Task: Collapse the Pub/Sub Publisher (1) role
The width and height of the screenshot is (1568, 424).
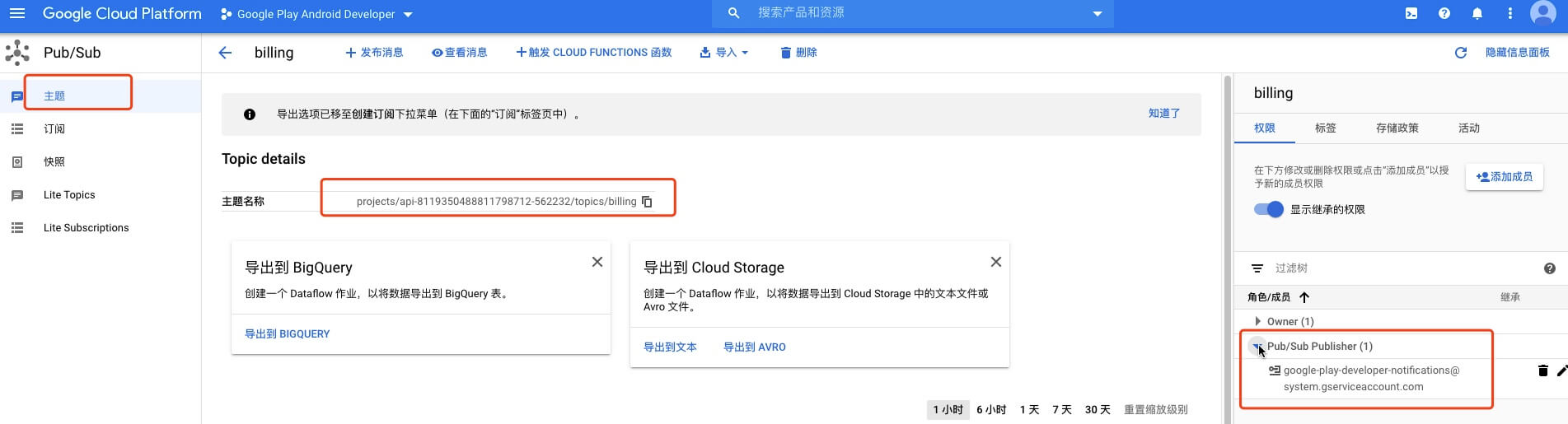Action: (x=1257, y=347)
